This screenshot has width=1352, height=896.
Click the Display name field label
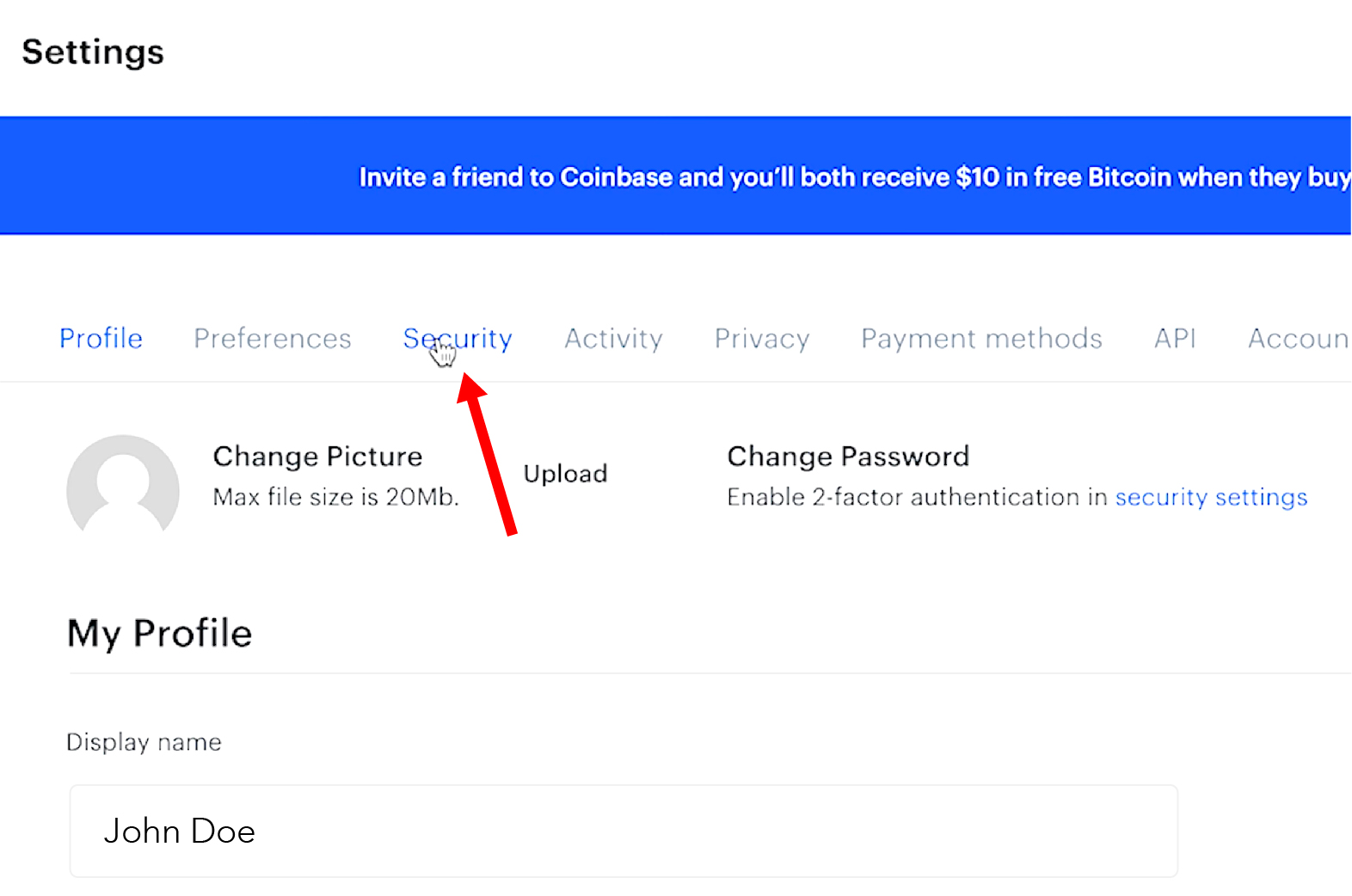tap(144, 742)
